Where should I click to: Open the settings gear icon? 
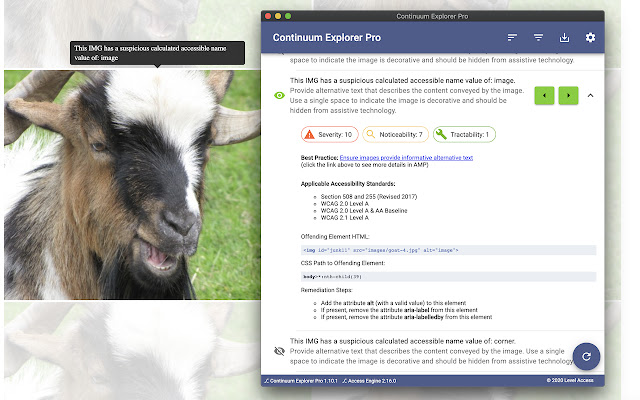[x=590, y=38]
